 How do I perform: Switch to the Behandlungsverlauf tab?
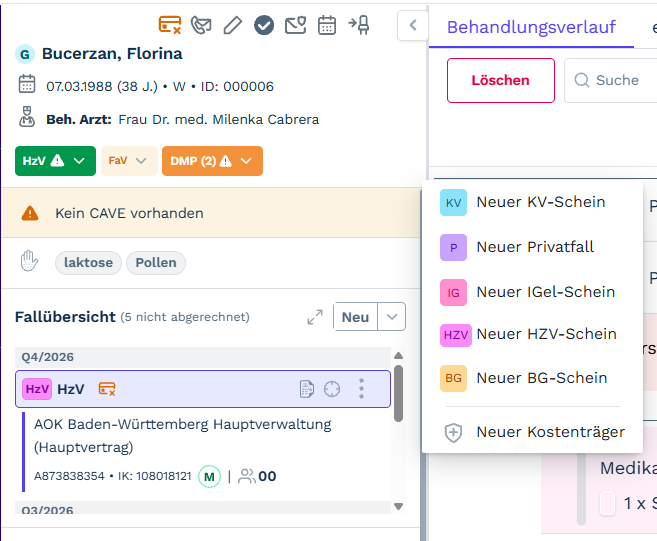click(531, 27)
